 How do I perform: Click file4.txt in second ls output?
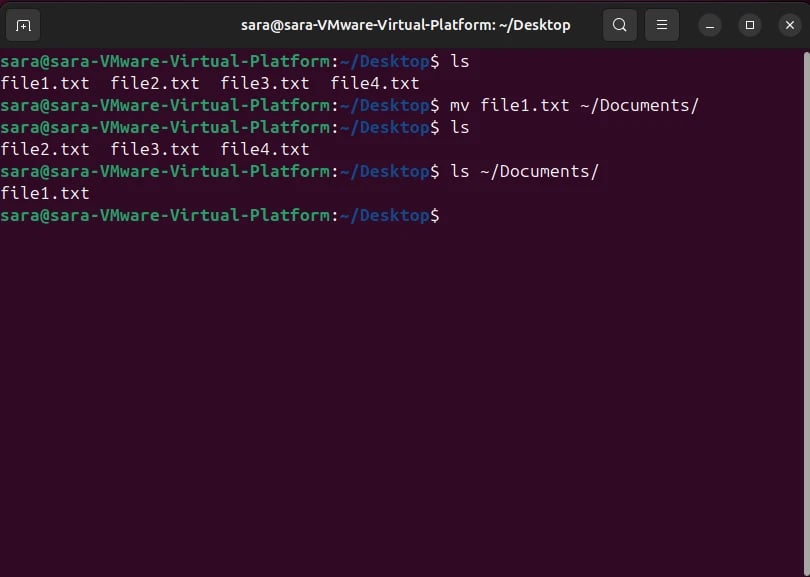coord(265,149)
